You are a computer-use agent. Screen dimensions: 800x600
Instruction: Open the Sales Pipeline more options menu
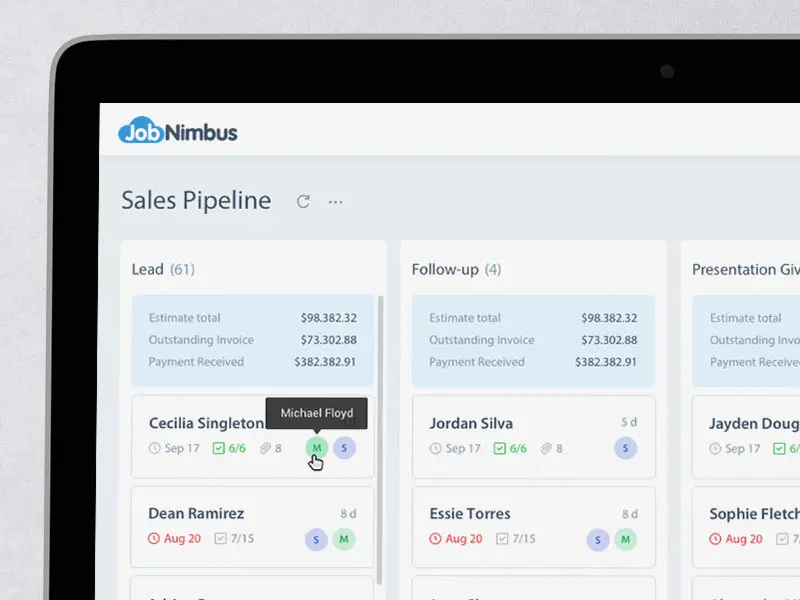pyautogui.click(x=335, y=201)
